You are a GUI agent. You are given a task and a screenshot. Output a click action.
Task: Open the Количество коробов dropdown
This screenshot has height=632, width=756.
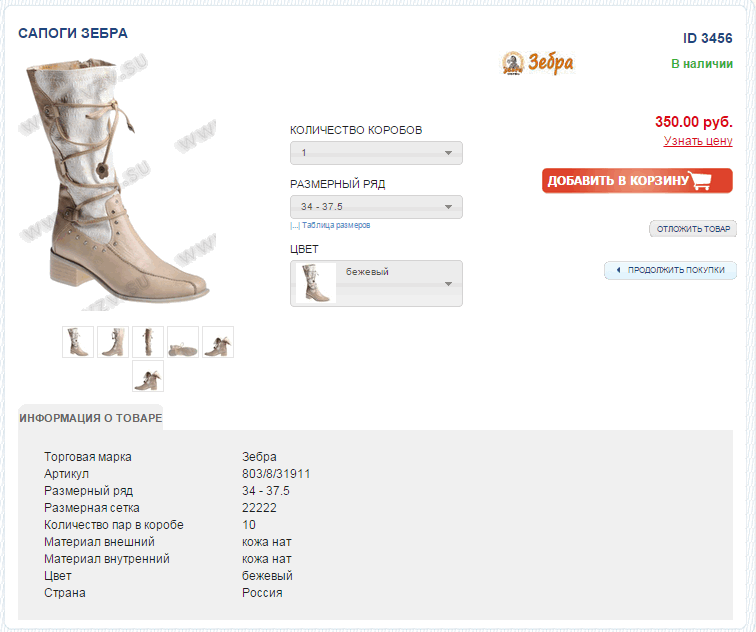[376, 153]
